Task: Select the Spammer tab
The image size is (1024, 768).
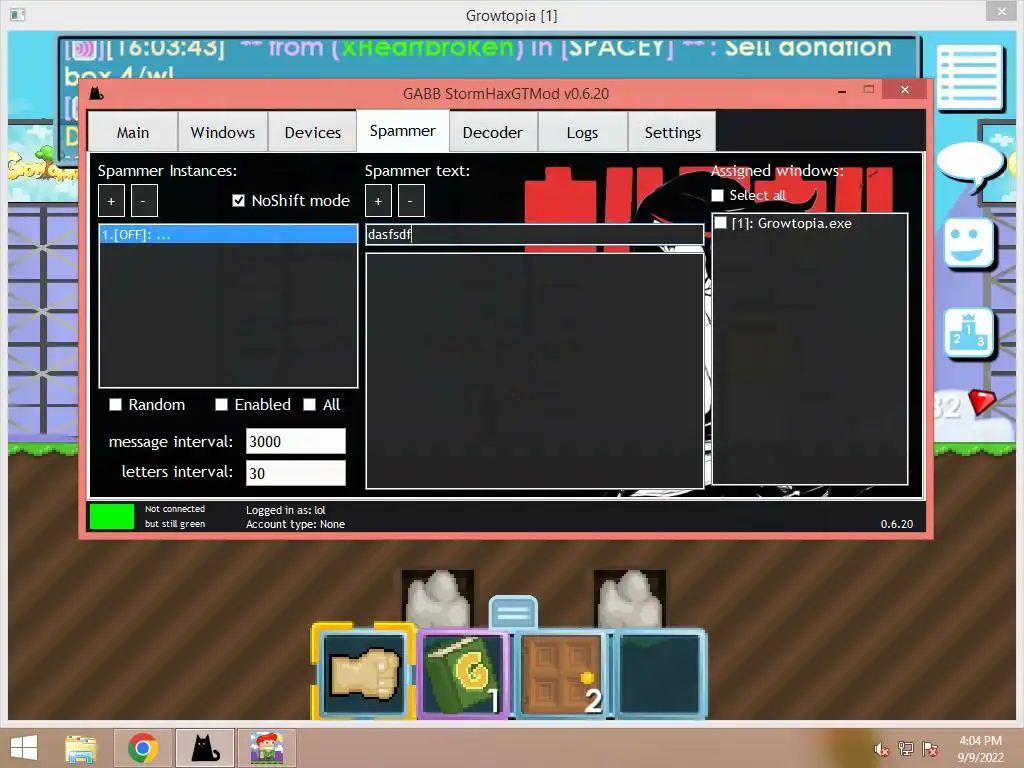Action: (x=402, y=131)
